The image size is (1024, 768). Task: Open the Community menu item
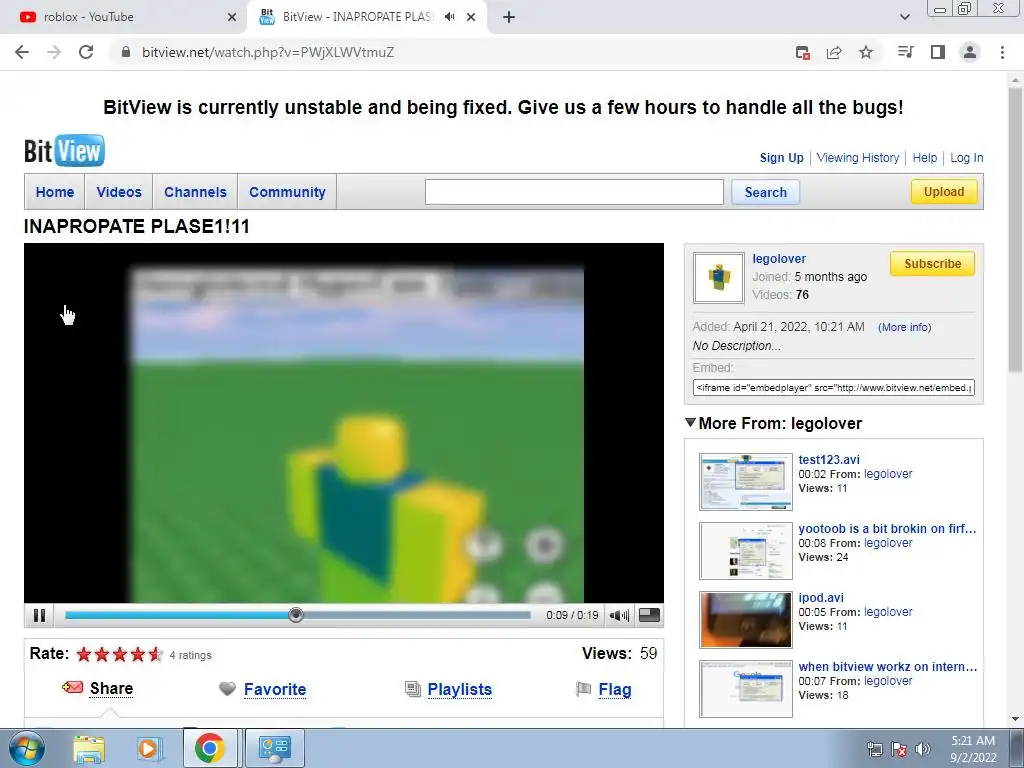pyautogui.click(x=287, y=192)
